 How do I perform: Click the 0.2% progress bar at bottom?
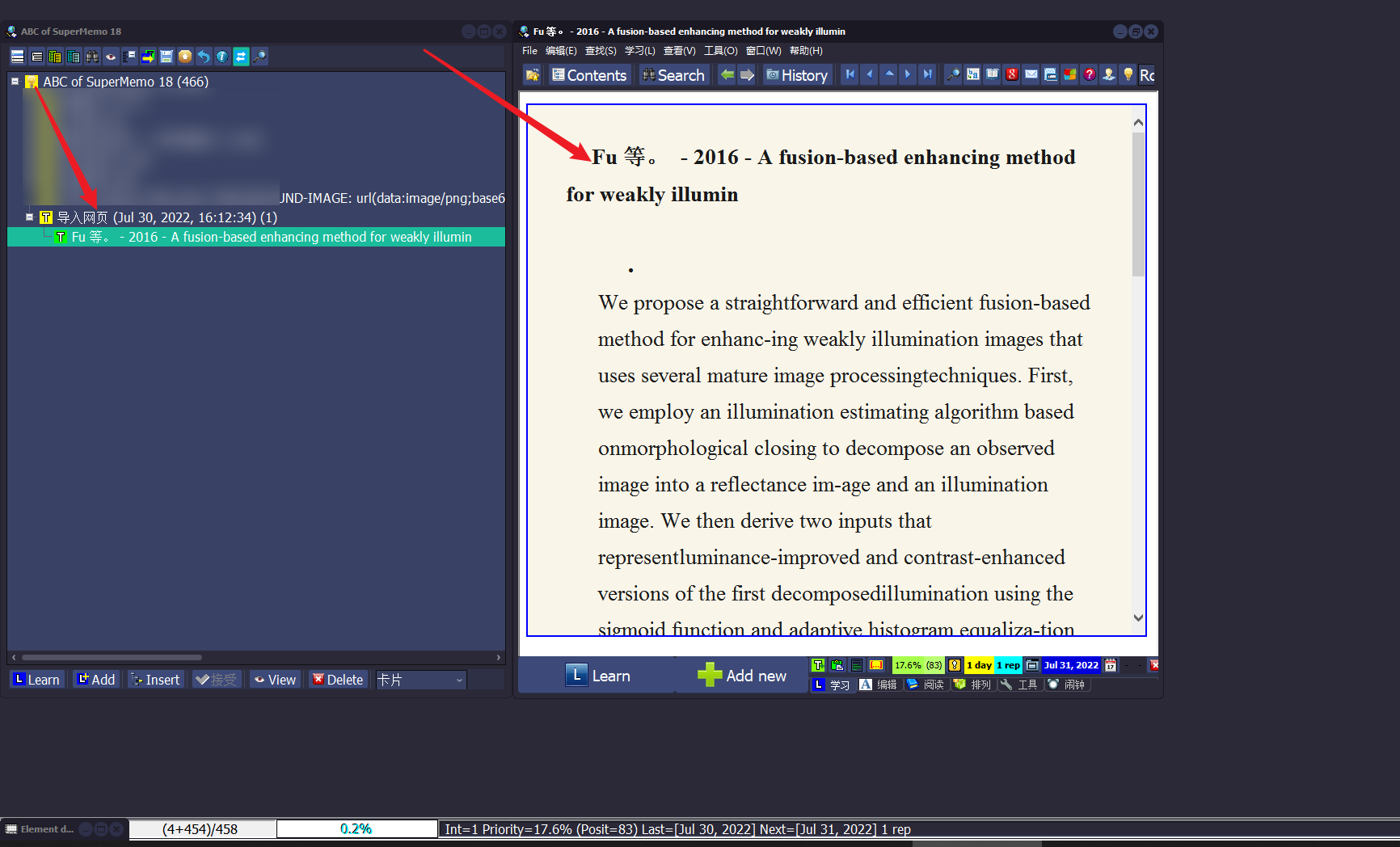pyautogui.click(x=356, y=828)
